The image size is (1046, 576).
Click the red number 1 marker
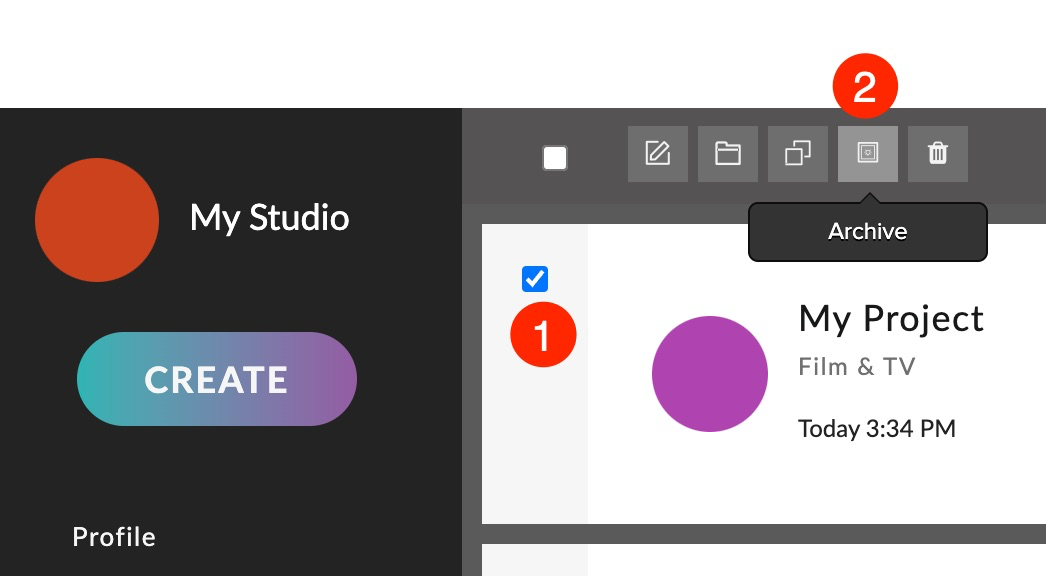coord(543,335)
